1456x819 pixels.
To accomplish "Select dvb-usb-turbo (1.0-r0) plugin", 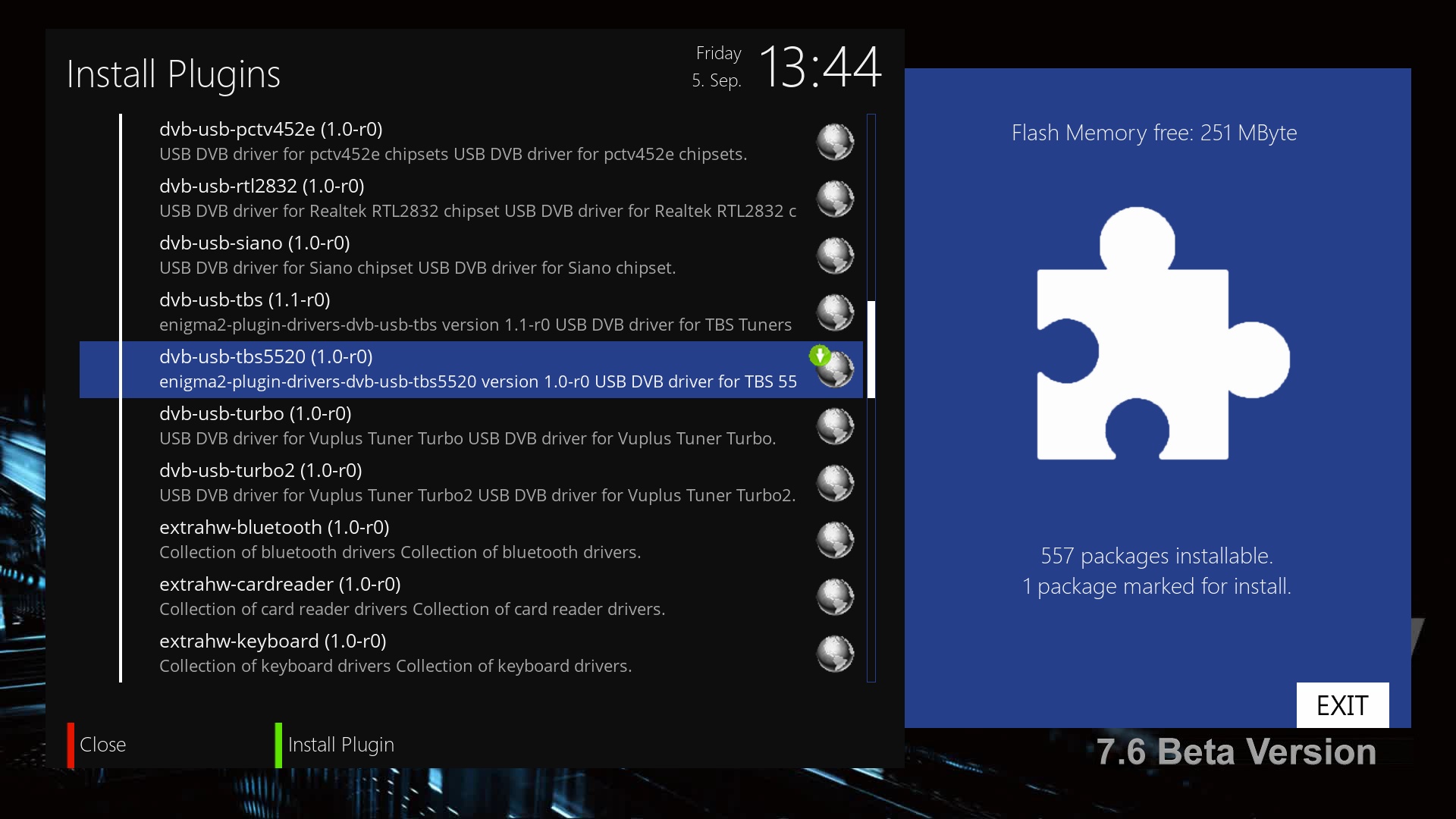I will pyautogui.click(x=471, y=426).
